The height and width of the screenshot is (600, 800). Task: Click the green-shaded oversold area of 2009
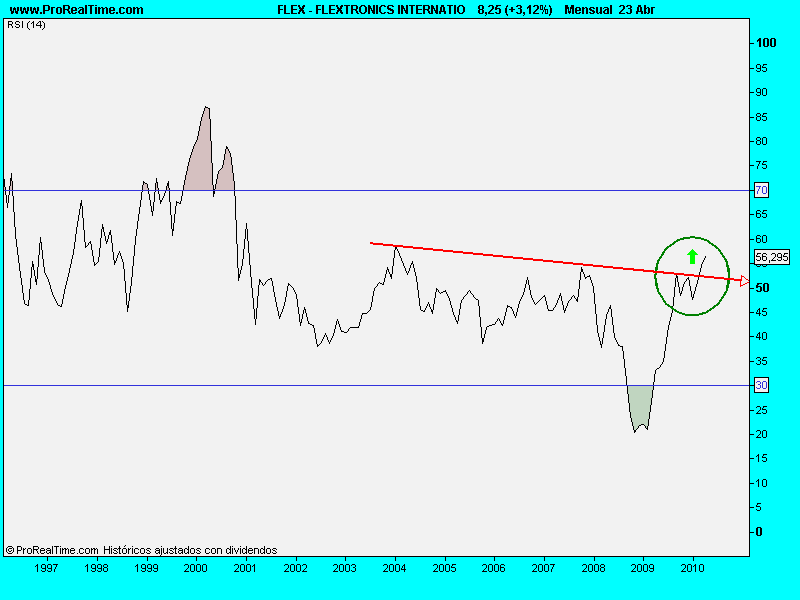(640, 406)
